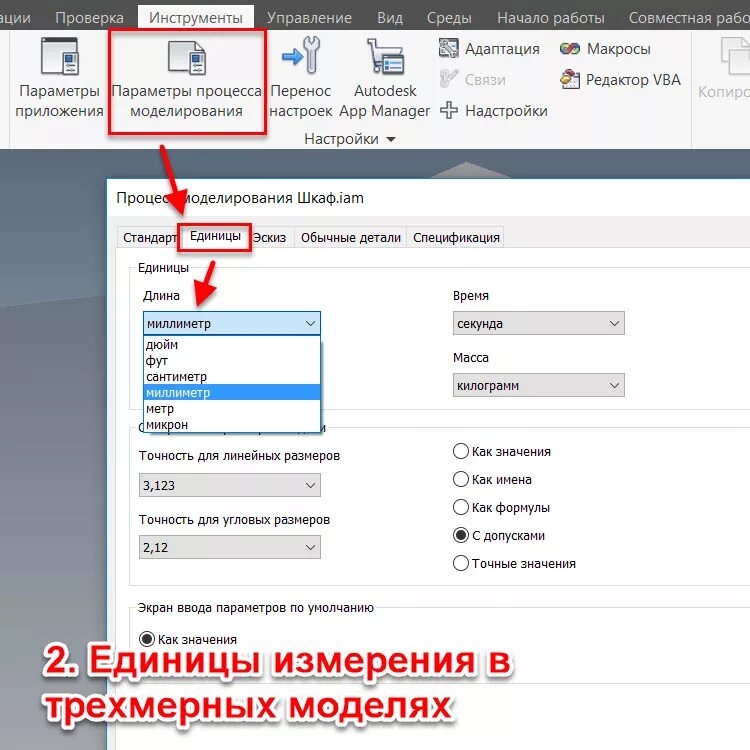
Task: Choose микрон from length list
Action: pos(232,424)
